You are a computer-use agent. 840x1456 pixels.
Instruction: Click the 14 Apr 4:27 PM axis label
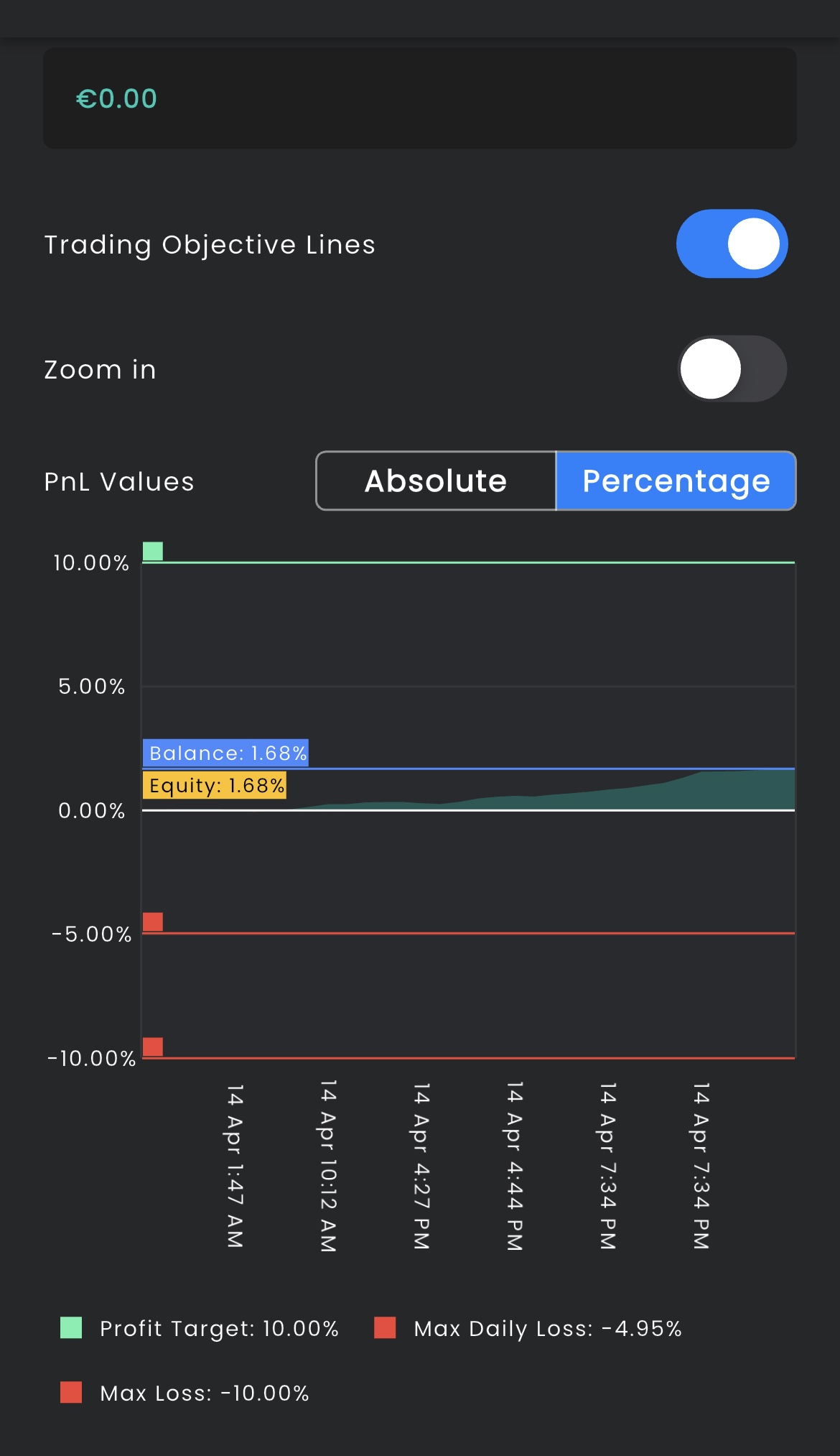tap(421, 1166)
